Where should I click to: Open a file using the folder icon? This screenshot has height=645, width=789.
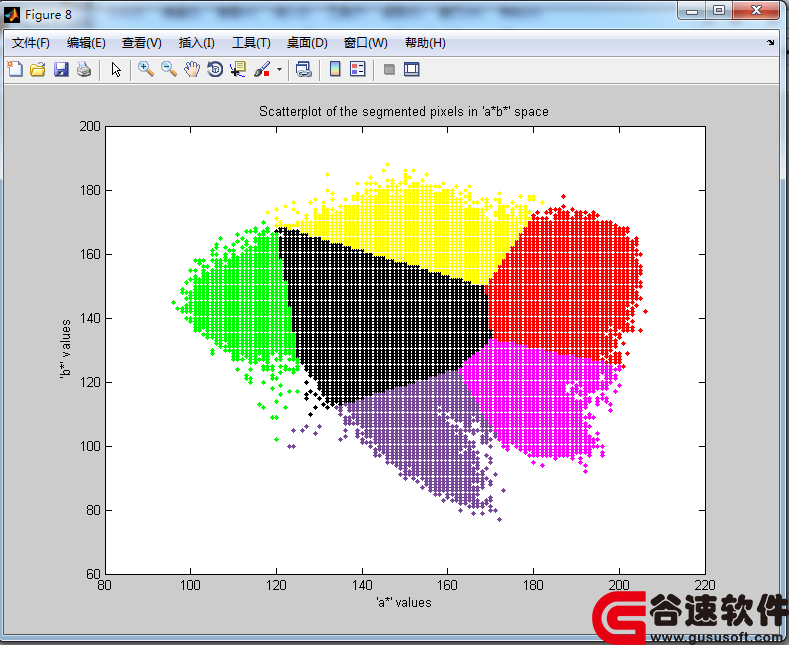pyautogui.click(x=38, y=69)
